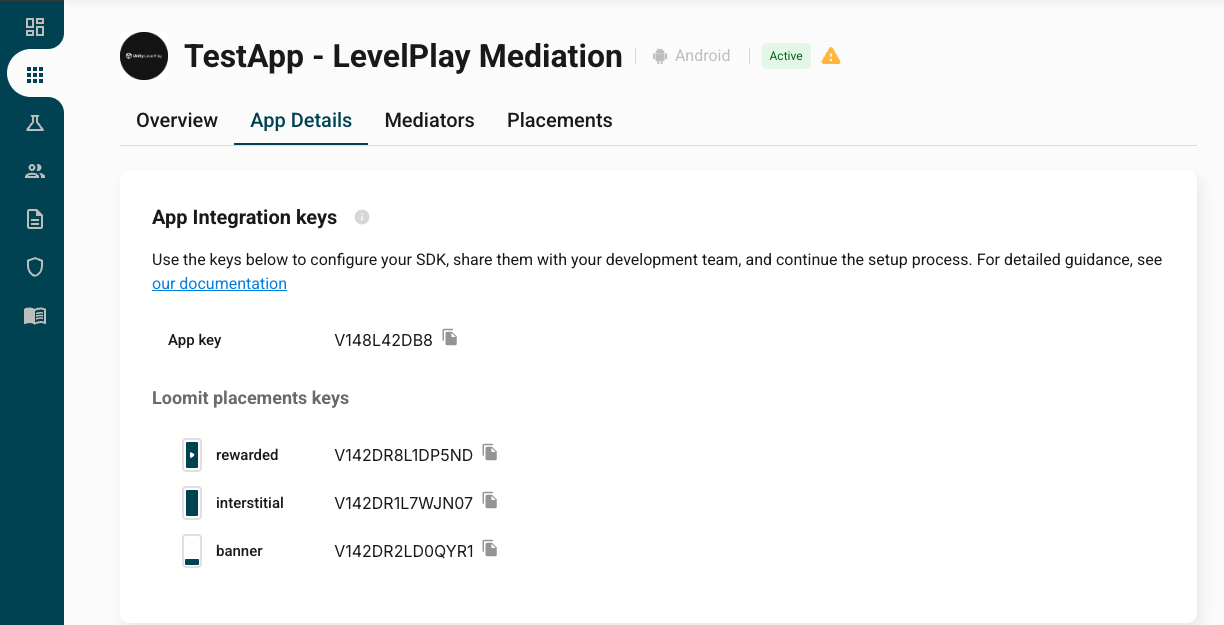Screen dimensions: 1224x625
Task: Click the app key value V148L42DB8
Action: point(384,340)
